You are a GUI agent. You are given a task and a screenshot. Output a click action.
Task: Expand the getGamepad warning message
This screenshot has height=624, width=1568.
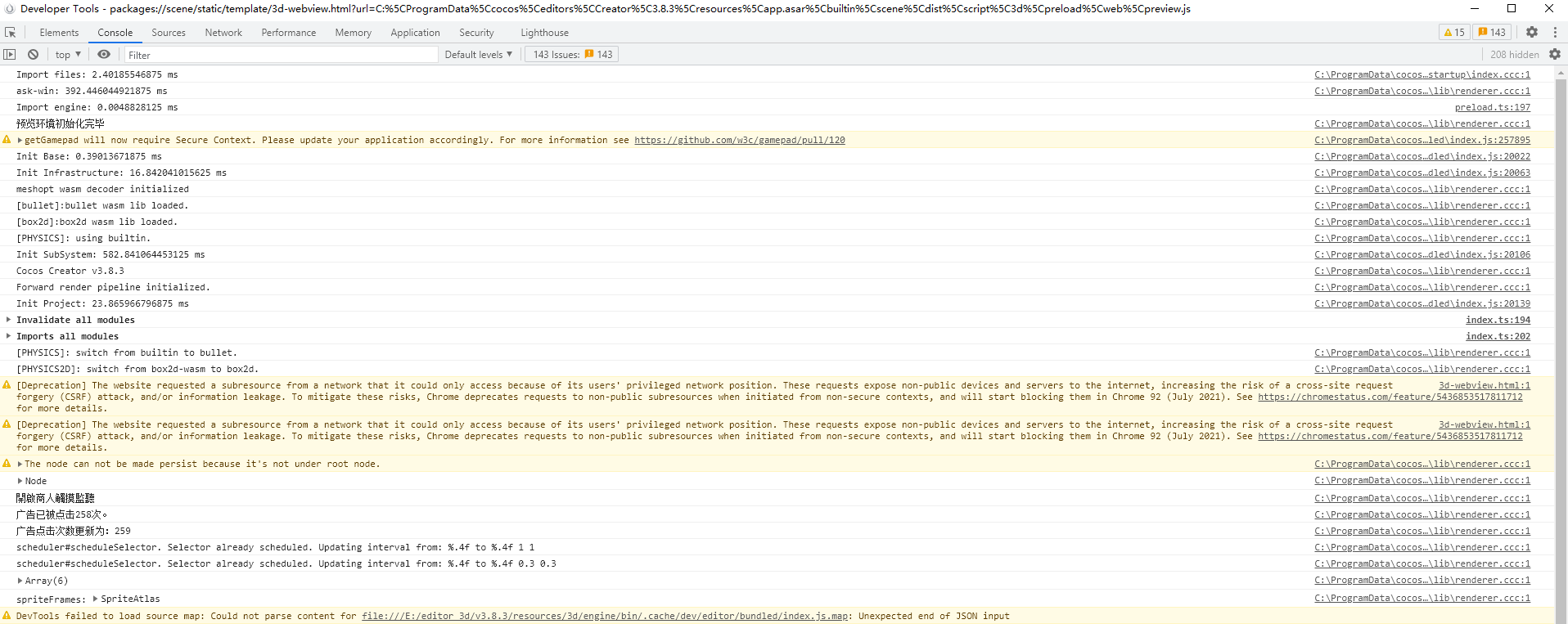pos(20,140)
